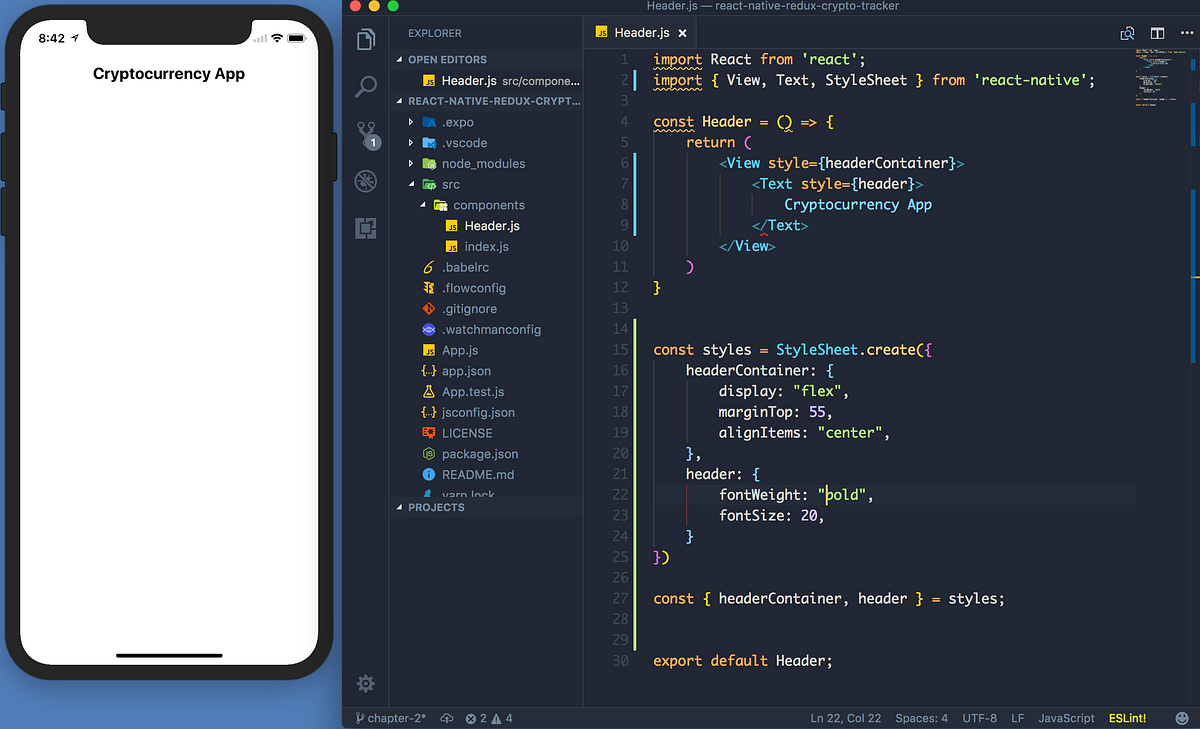The image size is (1200, 729).
Task: Open the Settings gear at bottom left
Action: [365, 684]
